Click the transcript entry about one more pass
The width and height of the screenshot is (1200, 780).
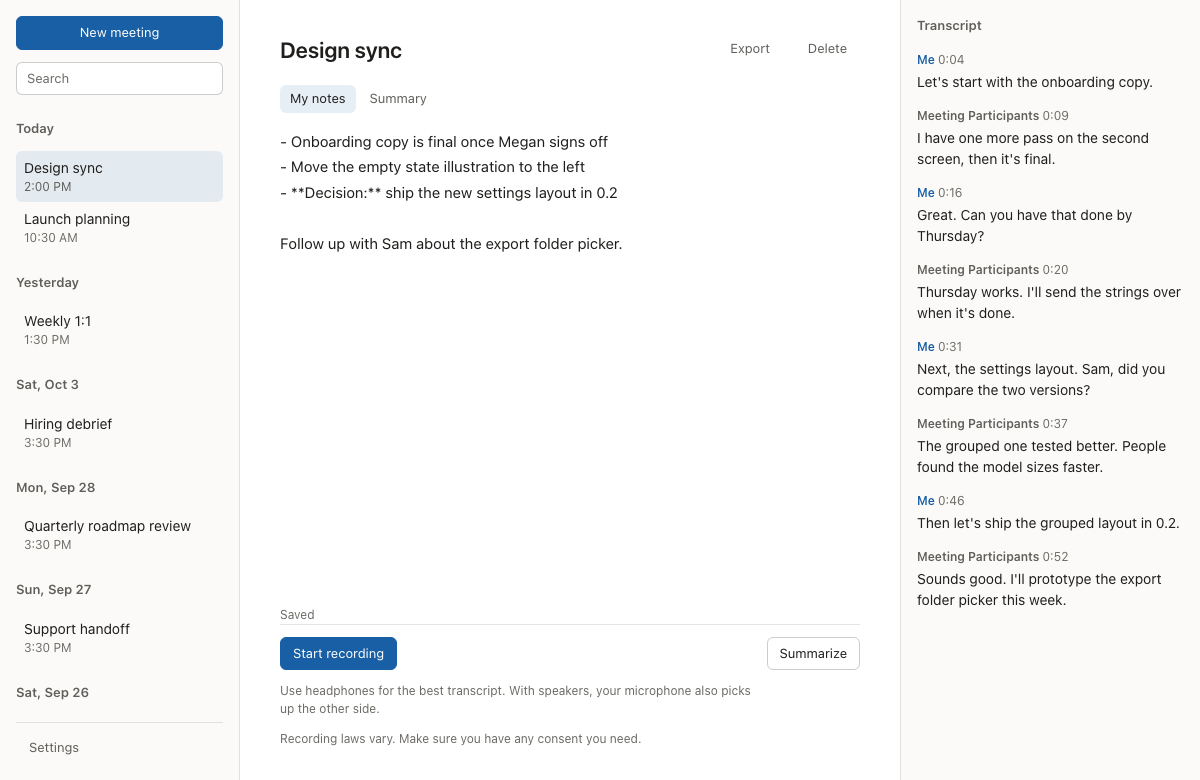pos(1033,149)
